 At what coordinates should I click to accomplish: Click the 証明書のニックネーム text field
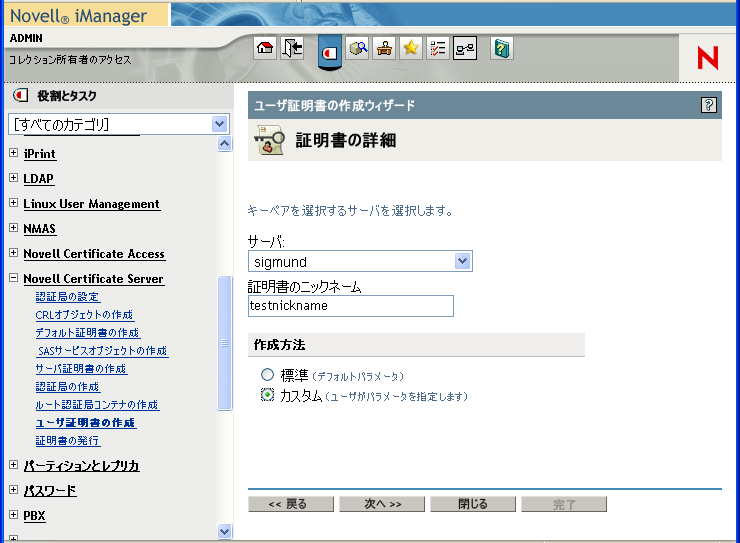point(351,306)
